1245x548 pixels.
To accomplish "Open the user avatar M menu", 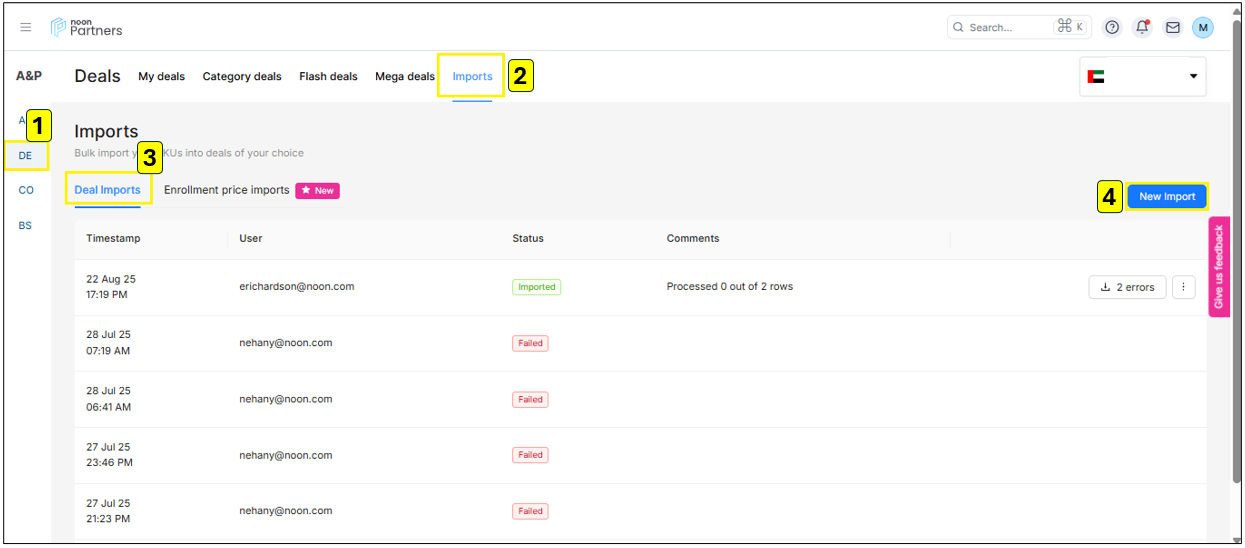I will point(1202,27).
